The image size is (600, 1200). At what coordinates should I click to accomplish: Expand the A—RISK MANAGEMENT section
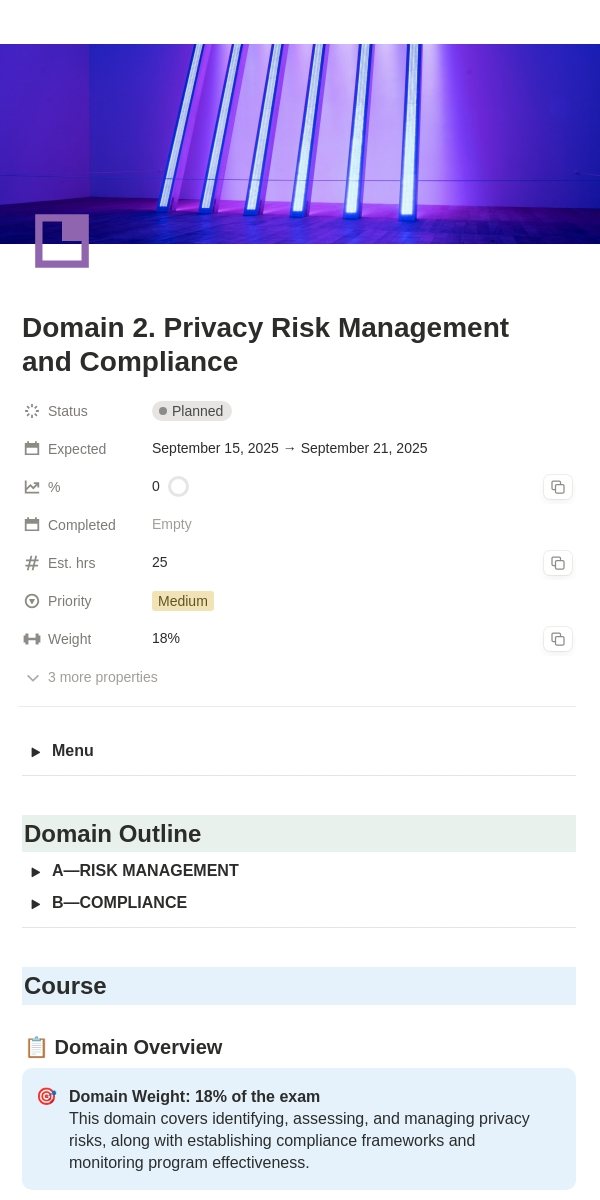point(36,872)
